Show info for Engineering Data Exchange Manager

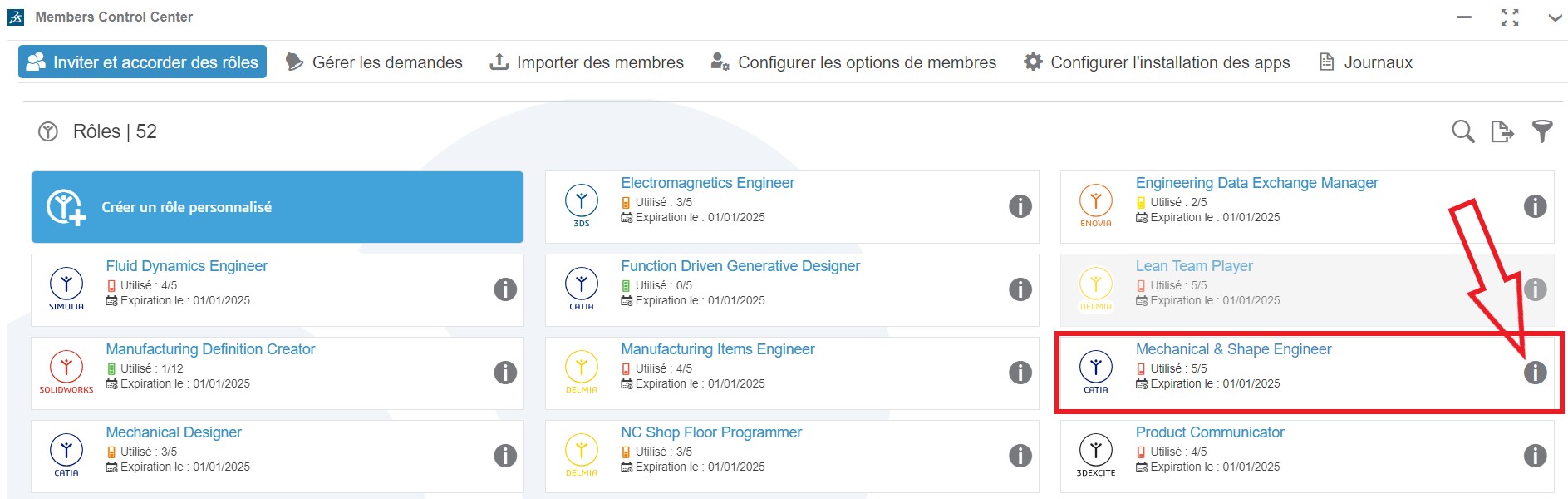1535,206
